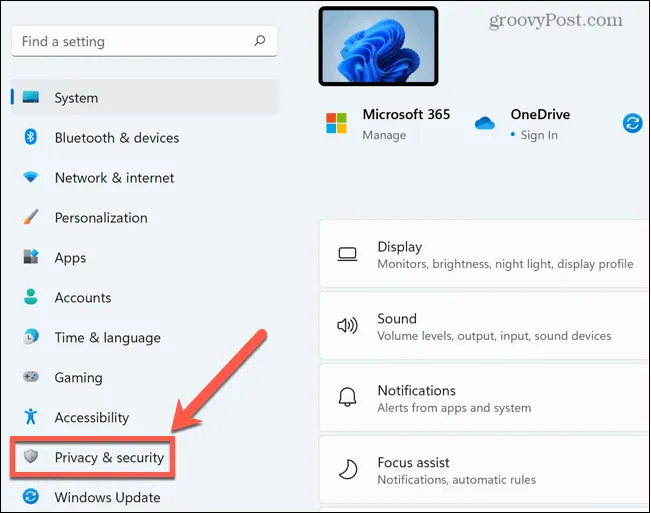
Task: Go to Windows Update label
Action: coord(108,497)
